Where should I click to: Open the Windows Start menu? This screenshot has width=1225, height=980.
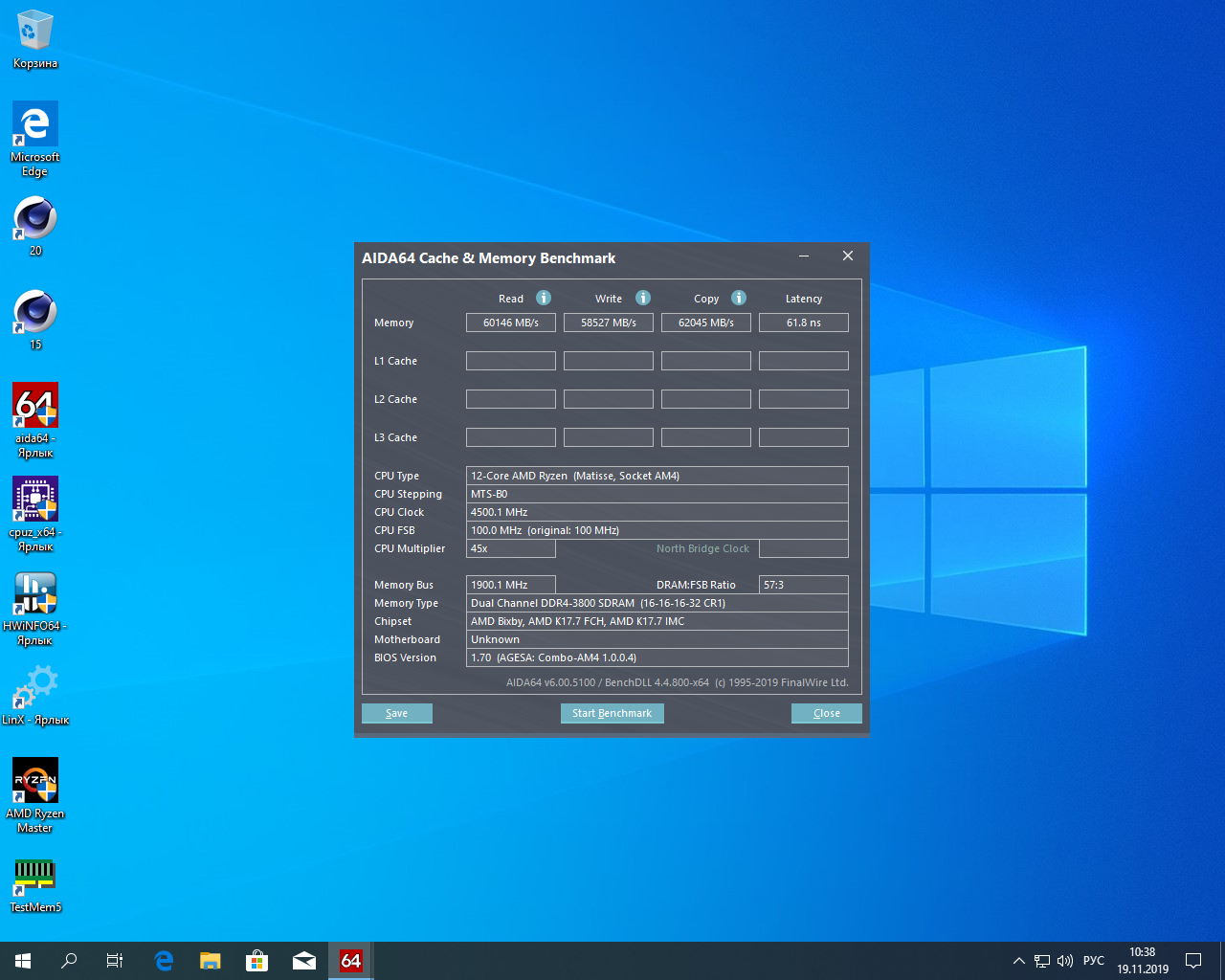(x=23, y=961)
